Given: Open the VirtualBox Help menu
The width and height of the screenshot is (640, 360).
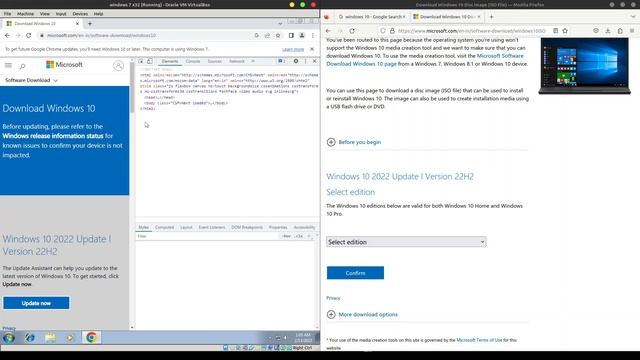Looking at the screenshot, I should click(98, 14).
